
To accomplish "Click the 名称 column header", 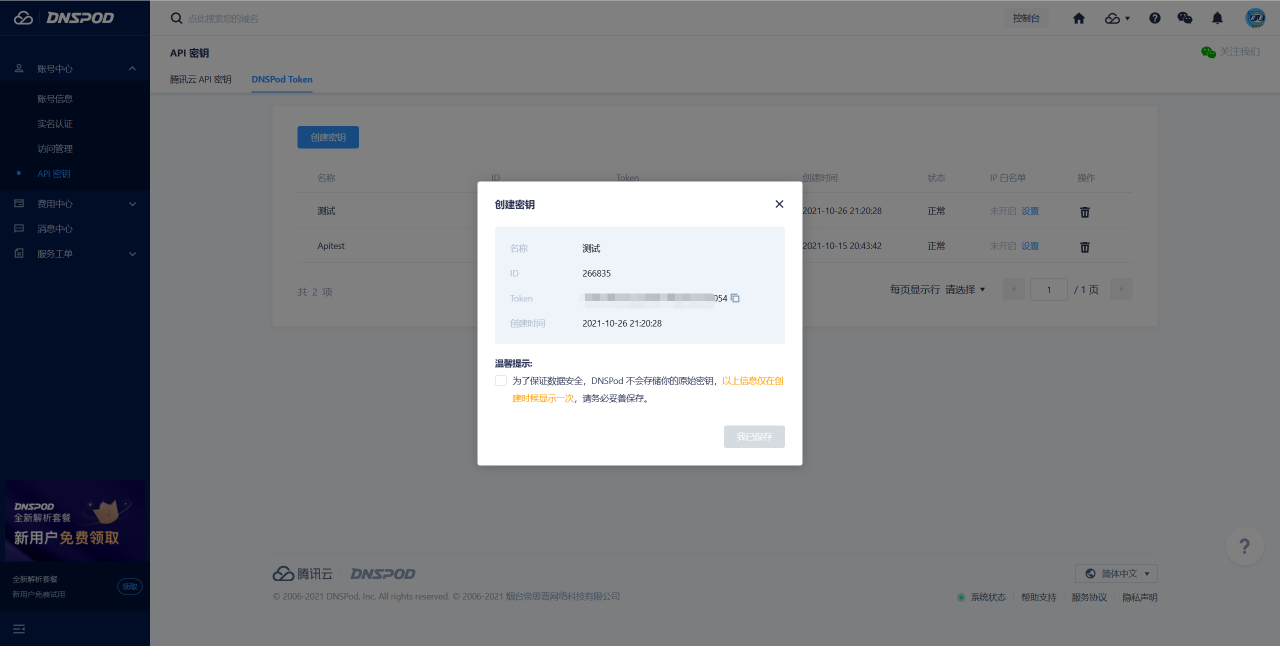I will pyautogui.click(x=326, y=178).
